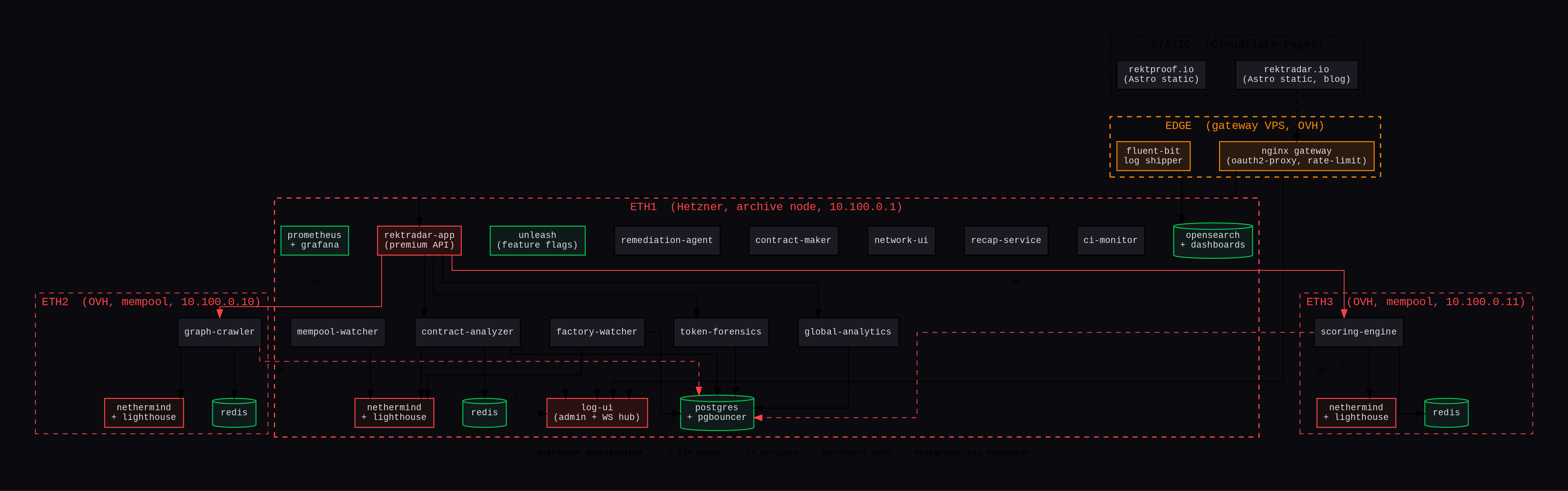1568x491 pixels.
Task: Click the recap-service node
Action: [1005, 240]
